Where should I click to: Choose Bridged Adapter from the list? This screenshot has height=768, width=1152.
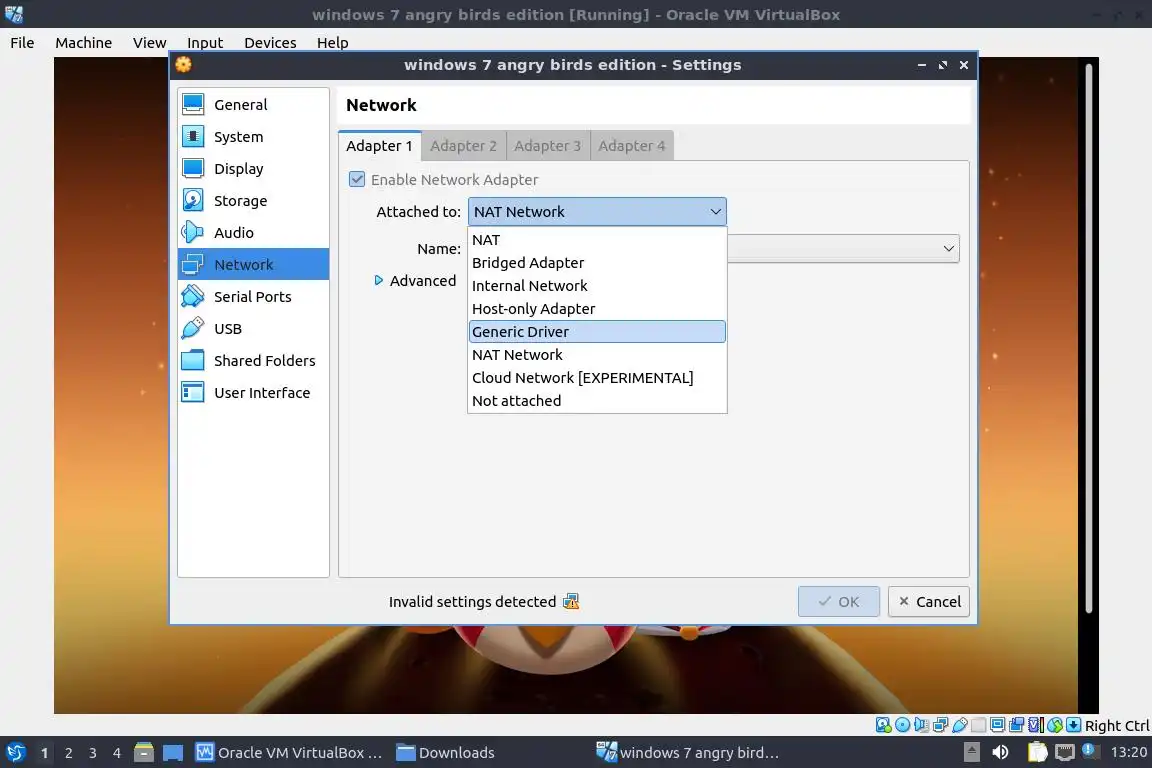coord(597,262)
